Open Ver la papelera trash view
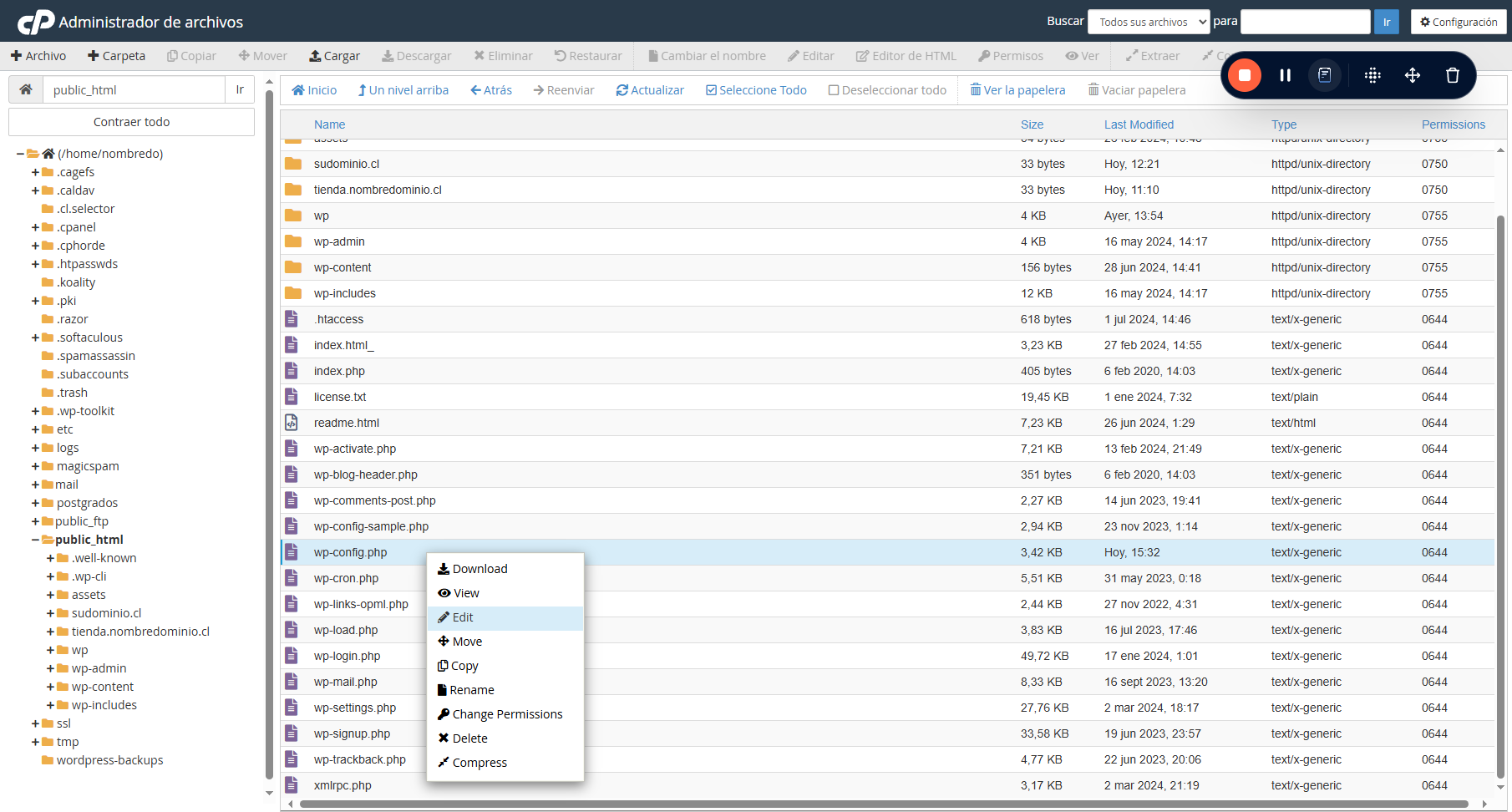 click(x=1017, y=90)
